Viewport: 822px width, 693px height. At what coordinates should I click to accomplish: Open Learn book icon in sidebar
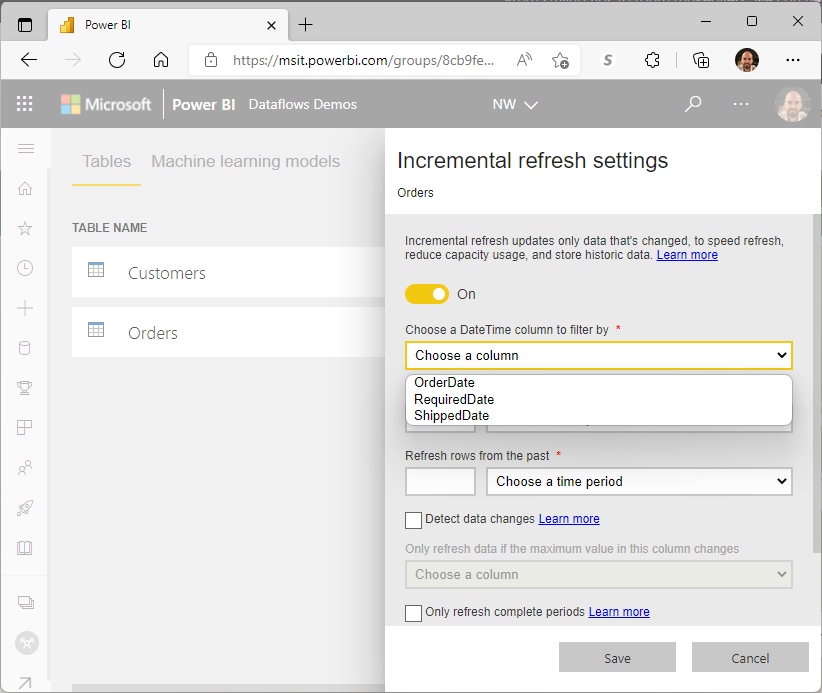point(25,548)
